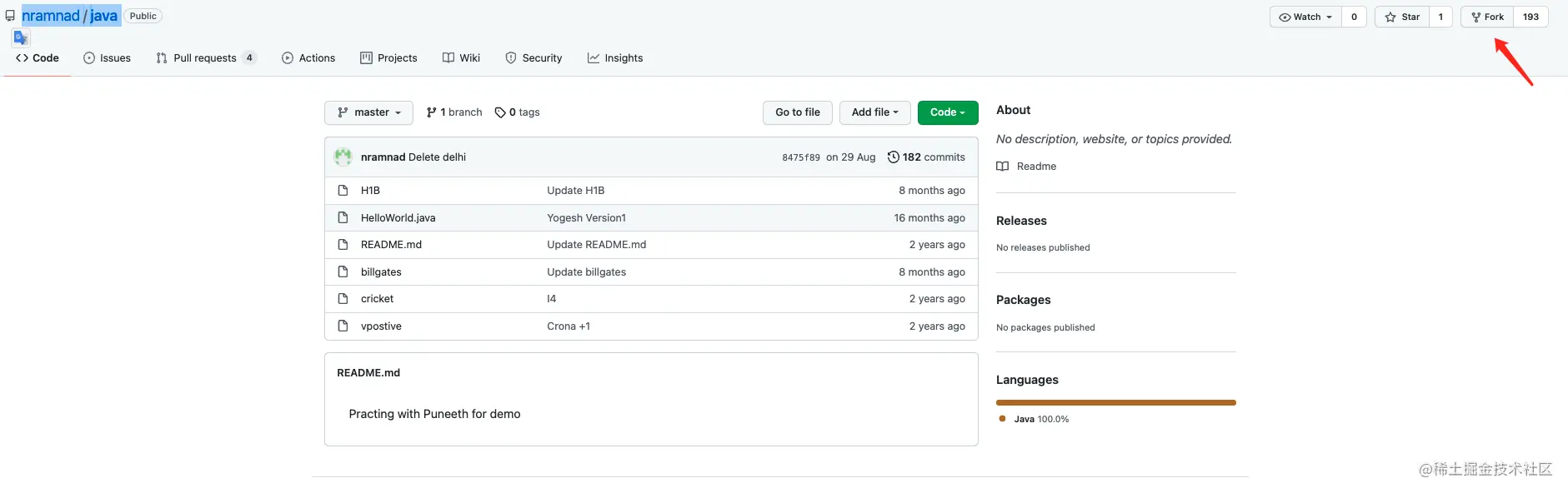Open the Packages heading link

(1023, 300)
